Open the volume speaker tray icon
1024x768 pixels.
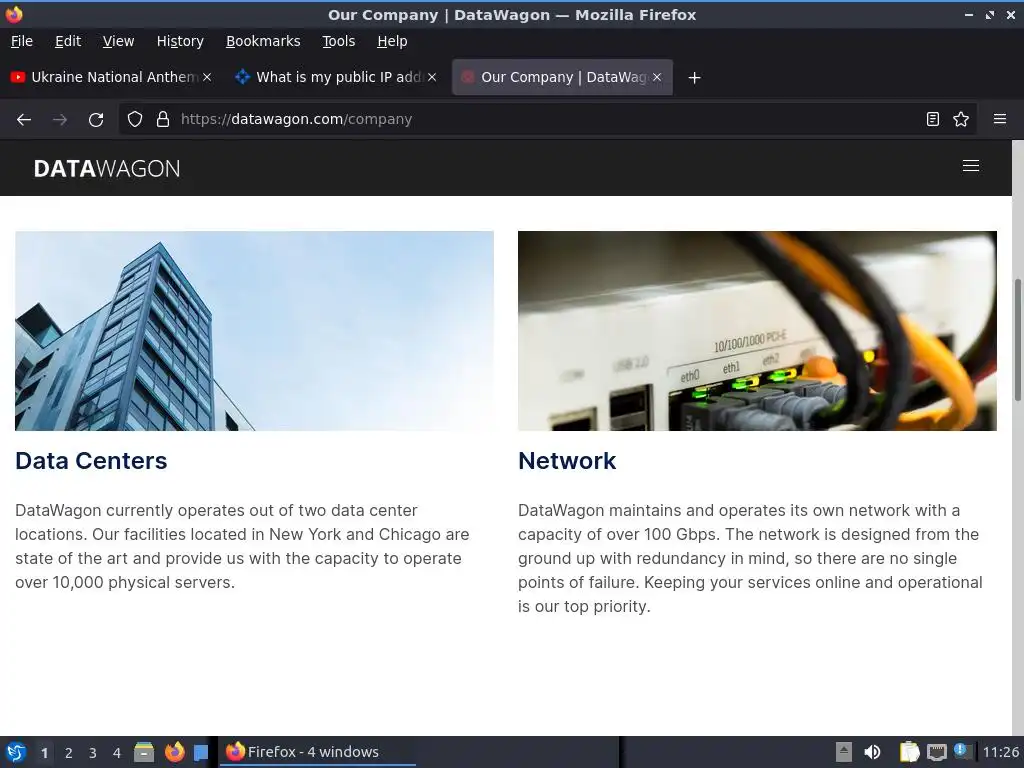pos(872,752)
